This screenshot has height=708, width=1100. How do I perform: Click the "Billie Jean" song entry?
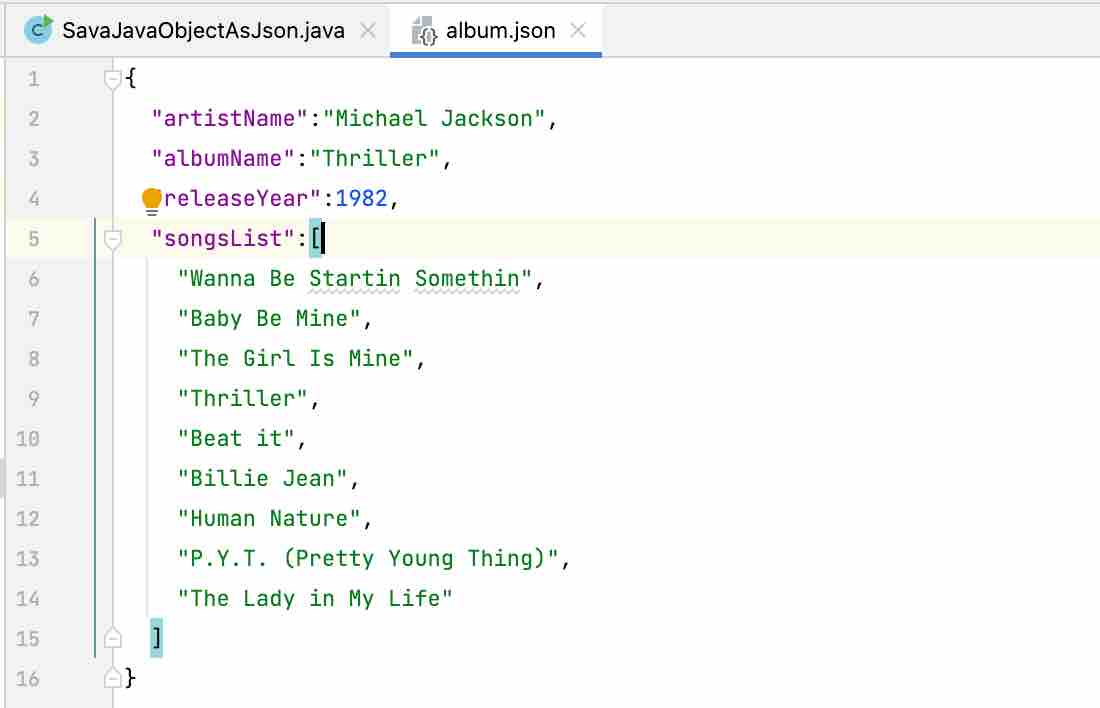point(262,479)
